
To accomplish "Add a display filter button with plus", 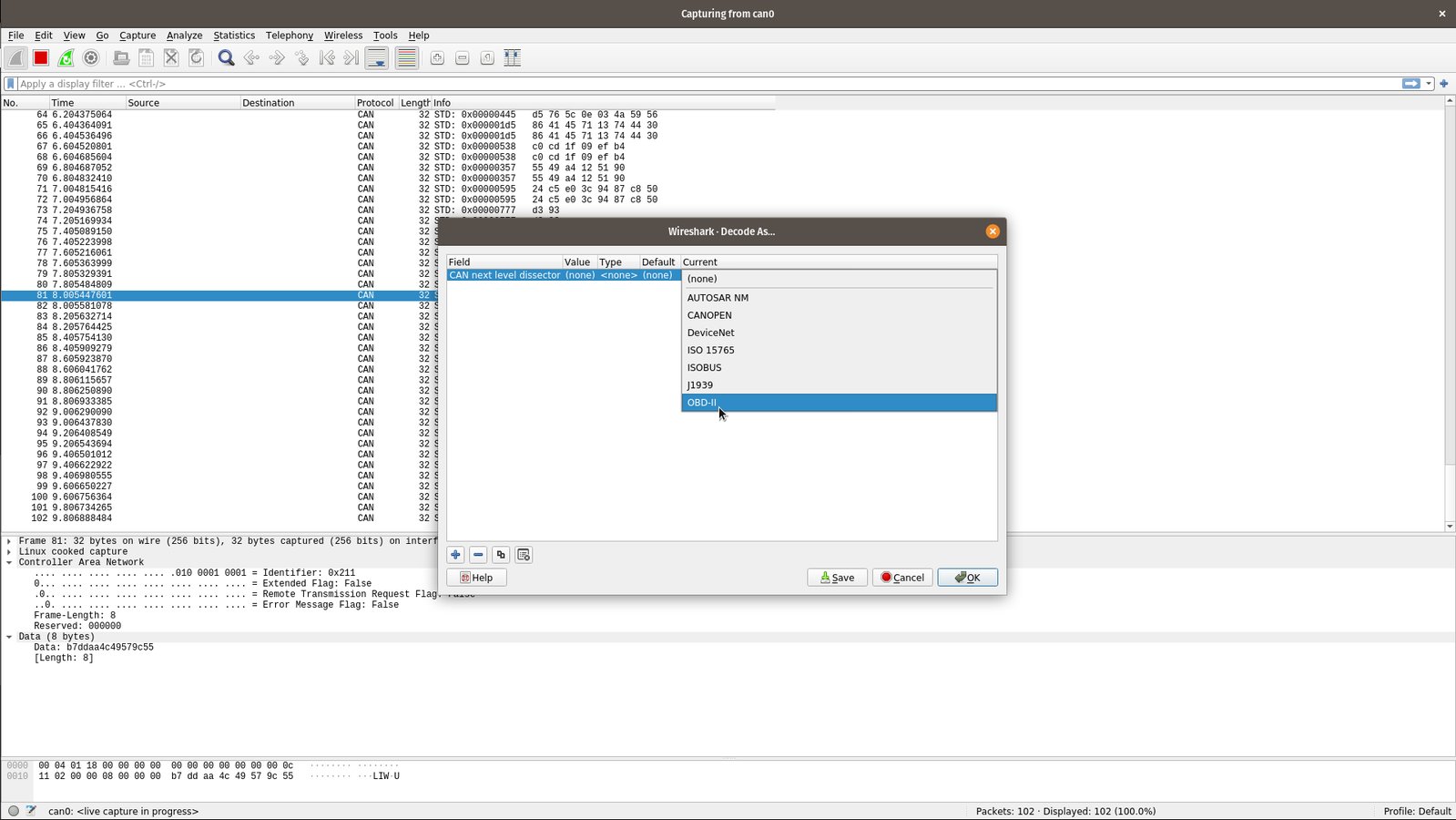I will 1444,84.
